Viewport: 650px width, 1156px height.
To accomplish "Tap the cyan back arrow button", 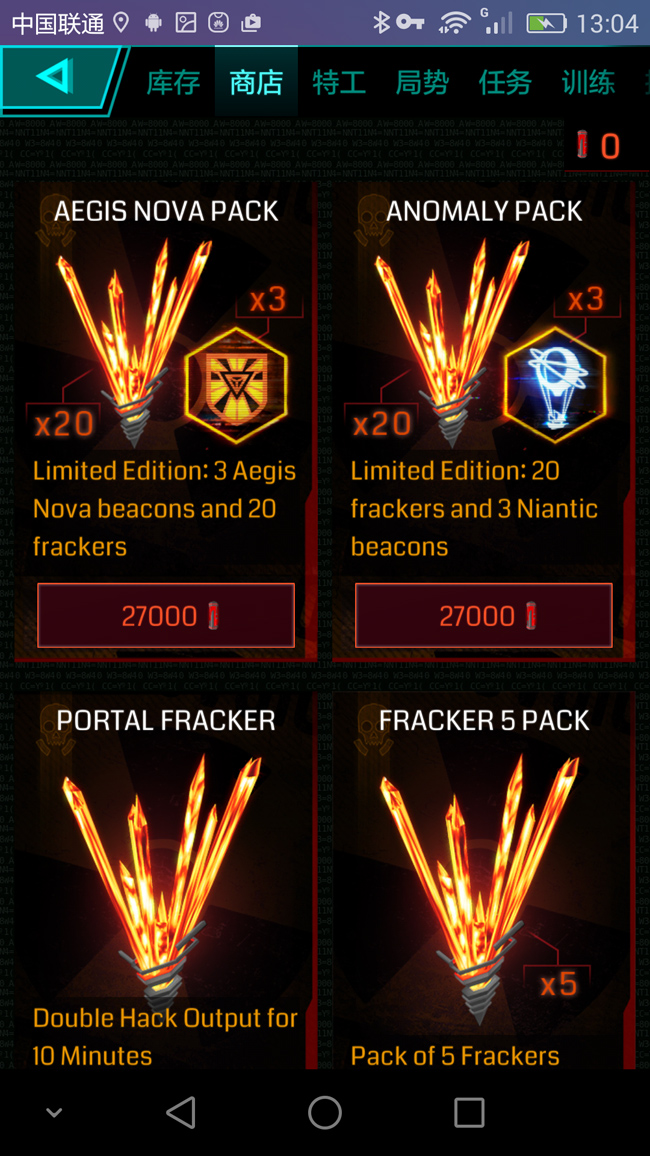I will 62,80.
